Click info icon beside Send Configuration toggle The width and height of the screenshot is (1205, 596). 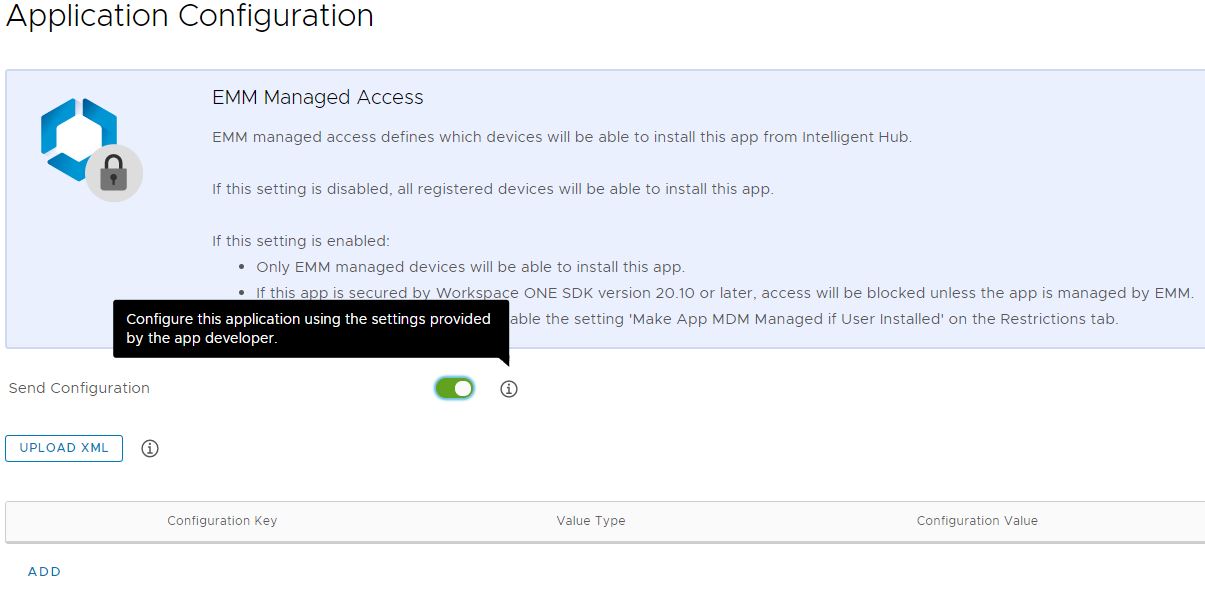tap(509, 389)
